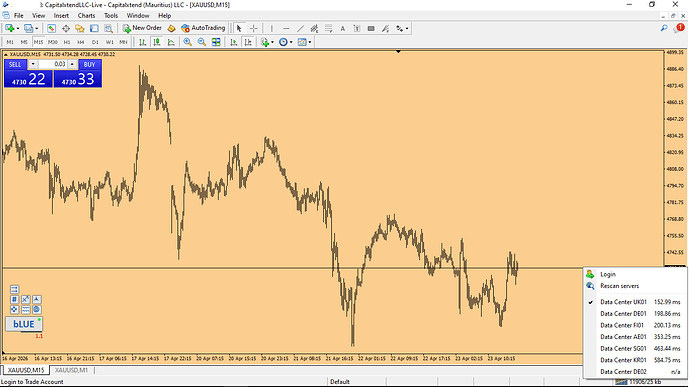The image size is (690, 387).
Task: Select the gray Rectangle drawing tool
Action: coord(371,28)
